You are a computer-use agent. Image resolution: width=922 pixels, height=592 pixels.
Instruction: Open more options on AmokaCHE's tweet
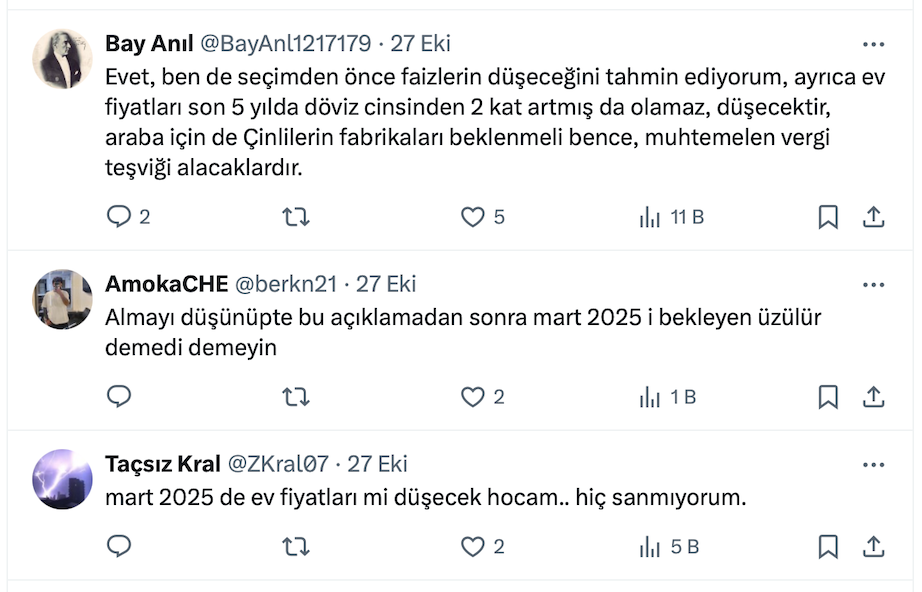pyautogui.click(x=873, y=284)
